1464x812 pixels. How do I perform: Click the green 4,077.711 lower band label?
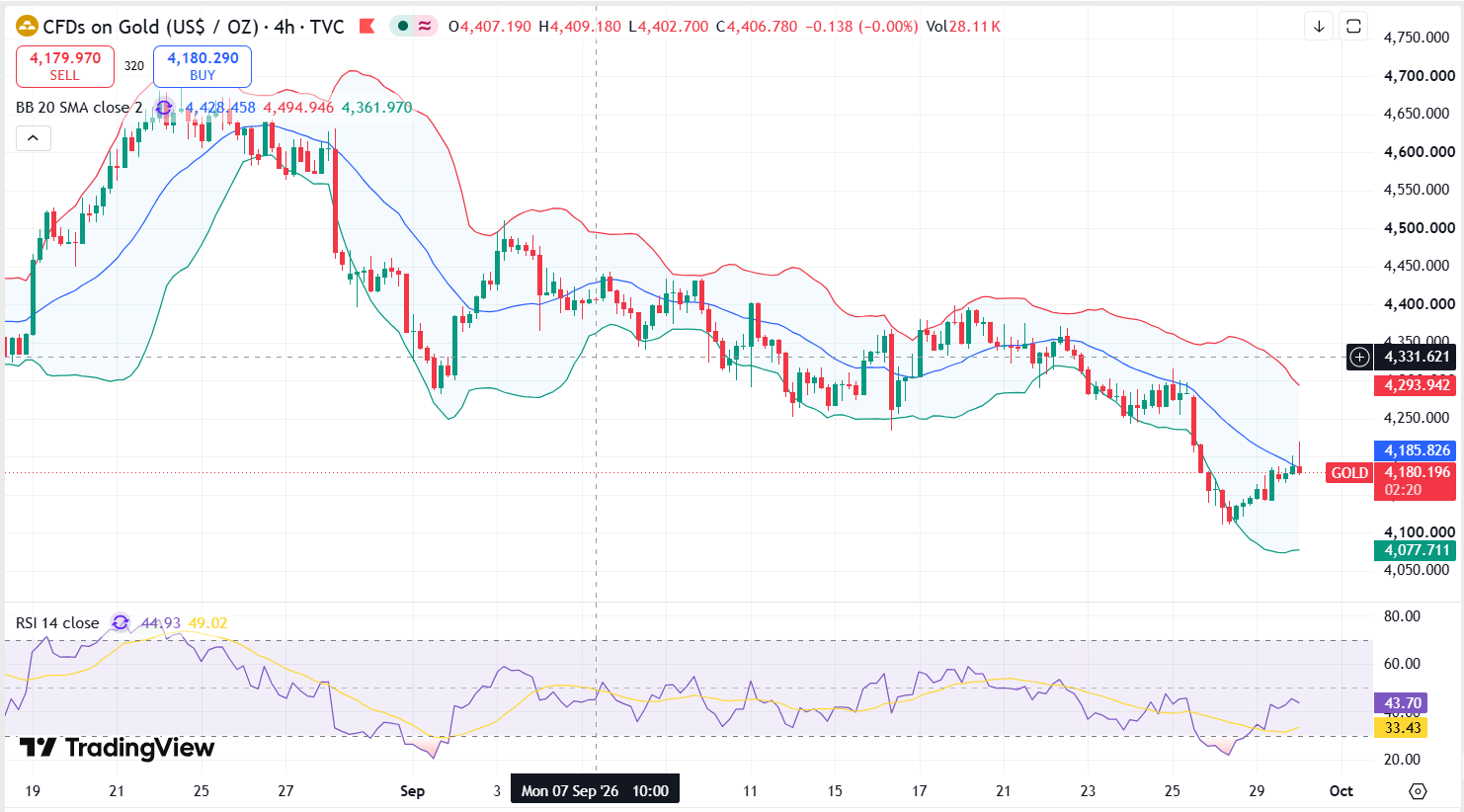click(x=1415, y=550)
